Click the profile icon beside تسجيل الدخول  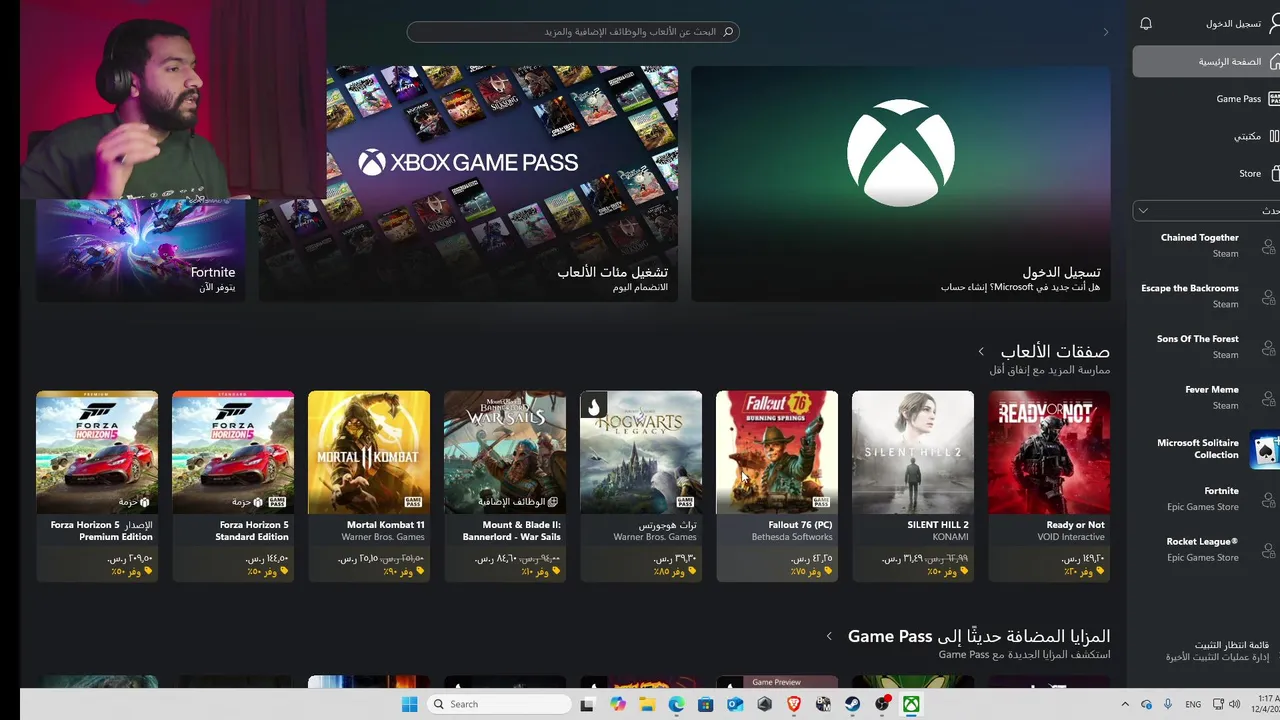click(1274, 24)
